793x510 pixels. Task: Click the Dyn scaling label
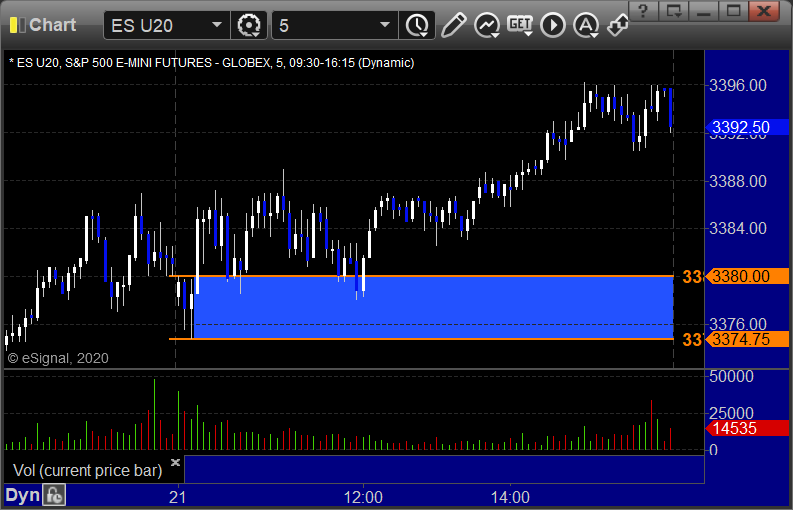[23, 495]
